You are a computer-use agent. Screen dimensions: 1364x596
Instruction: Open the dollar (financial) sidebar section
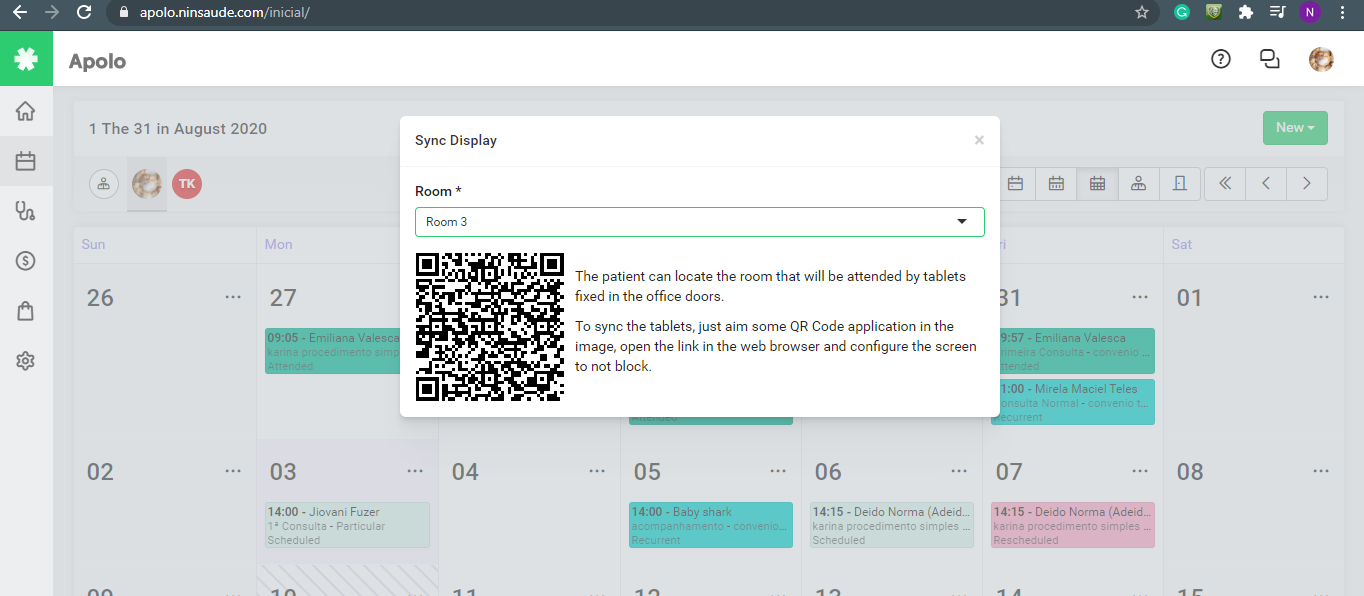point(26,261)
